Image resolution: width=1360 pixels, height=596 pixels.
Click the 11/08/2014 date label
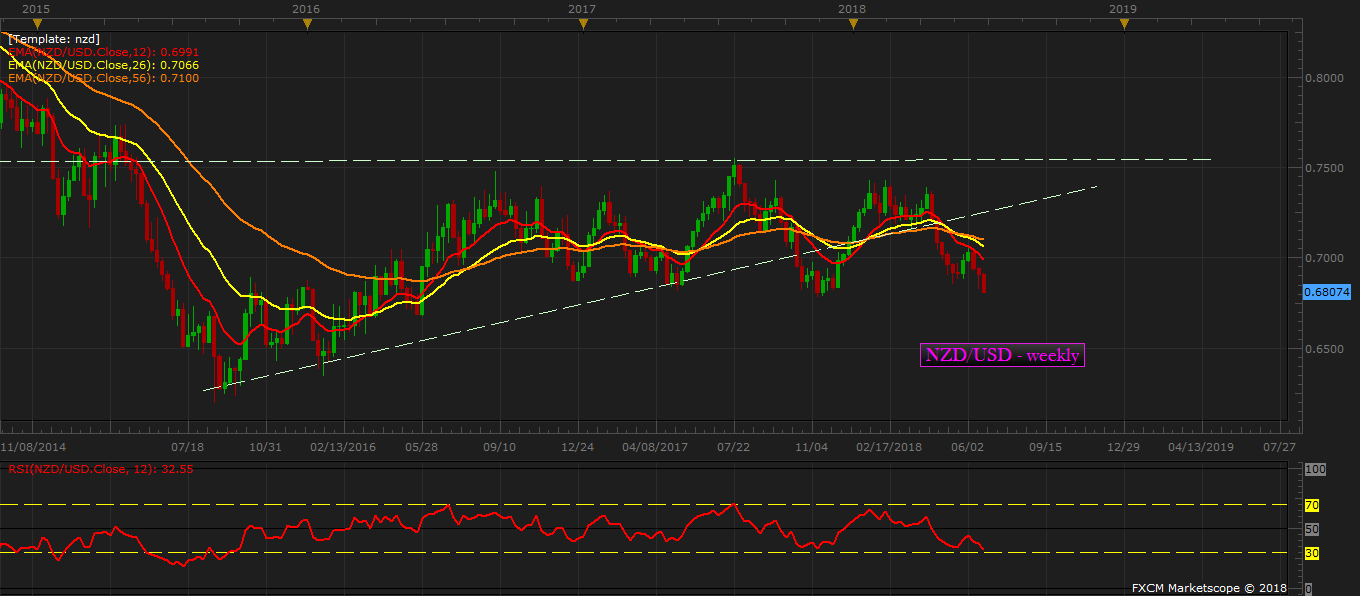tap(33, 447)
